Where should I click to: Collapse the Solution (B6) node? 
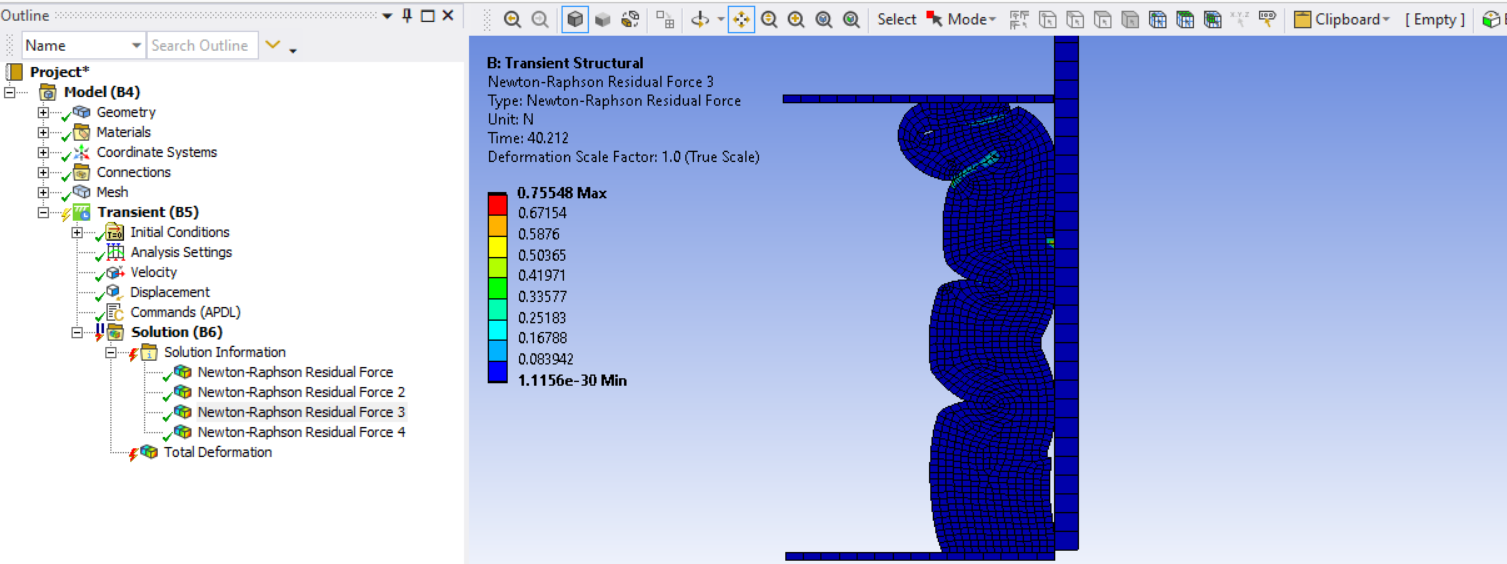point(77,332)
